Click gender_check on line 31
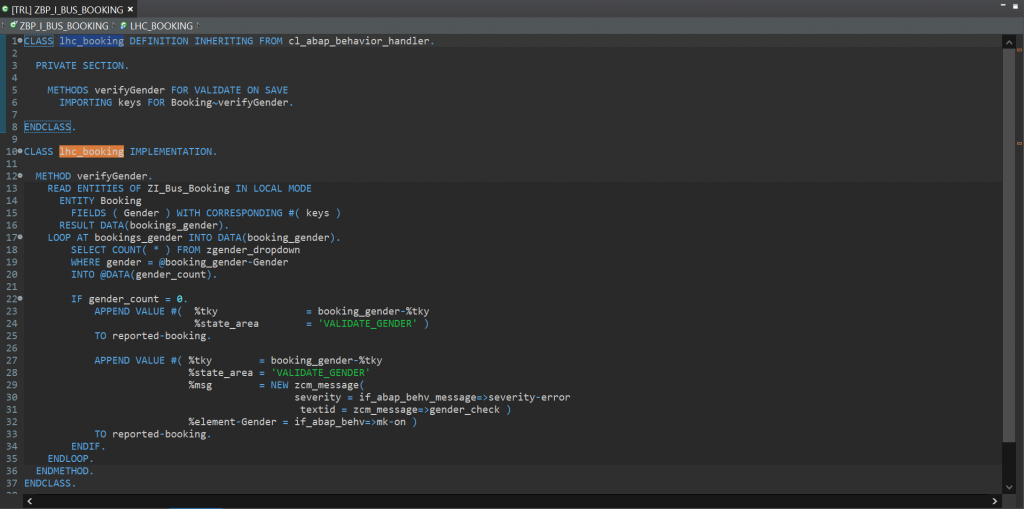Viewport: 1024px width, 509px height. click(464, 410)
